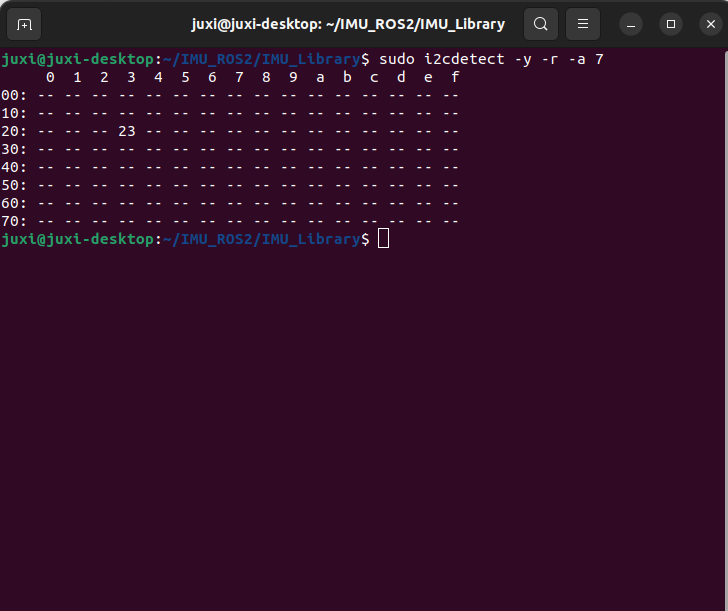Click the column header 5

(x=185, y=77)
